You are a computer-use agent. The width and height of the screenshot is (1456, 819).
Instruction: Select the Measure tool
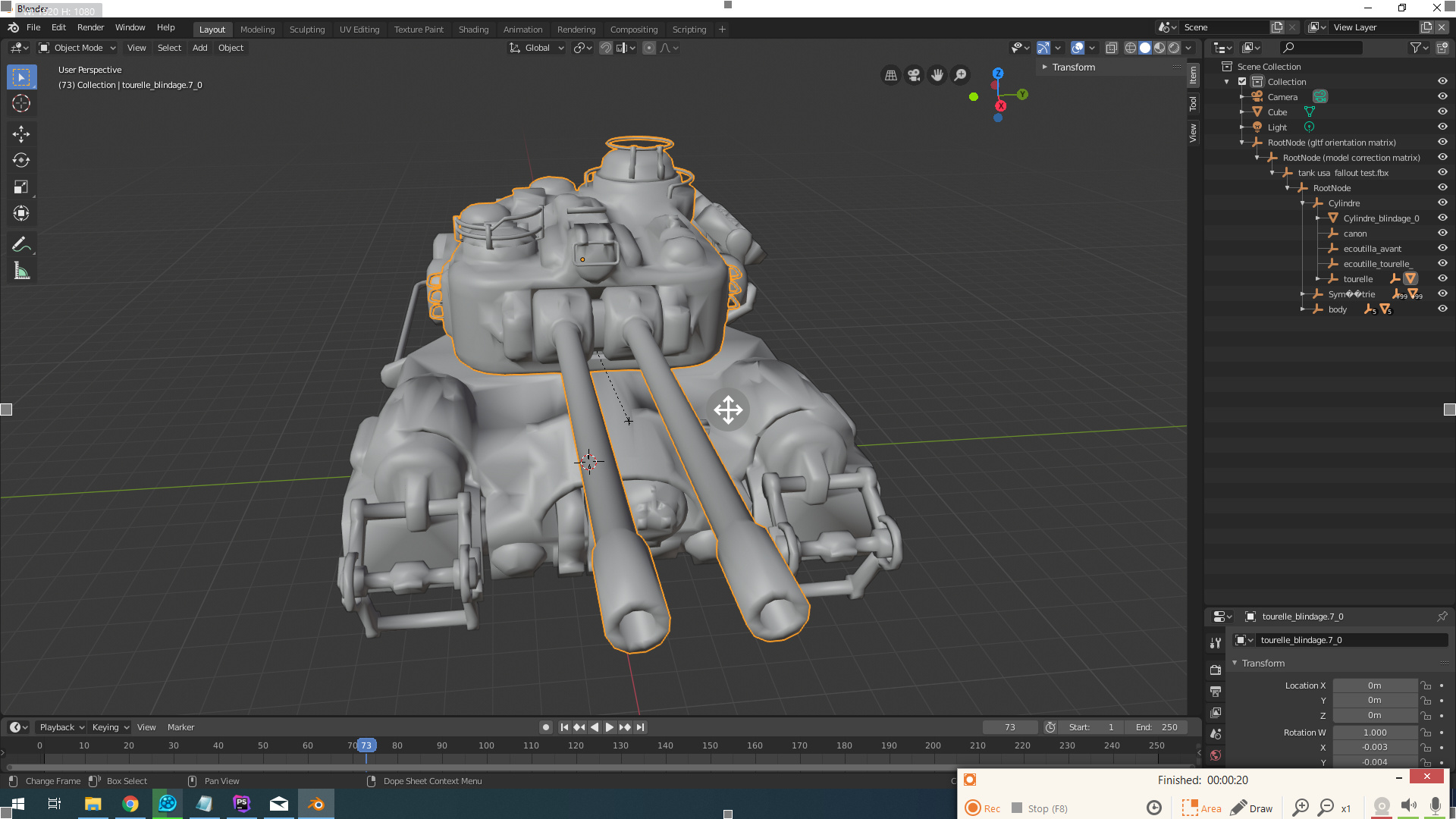[x=21, y=270]
